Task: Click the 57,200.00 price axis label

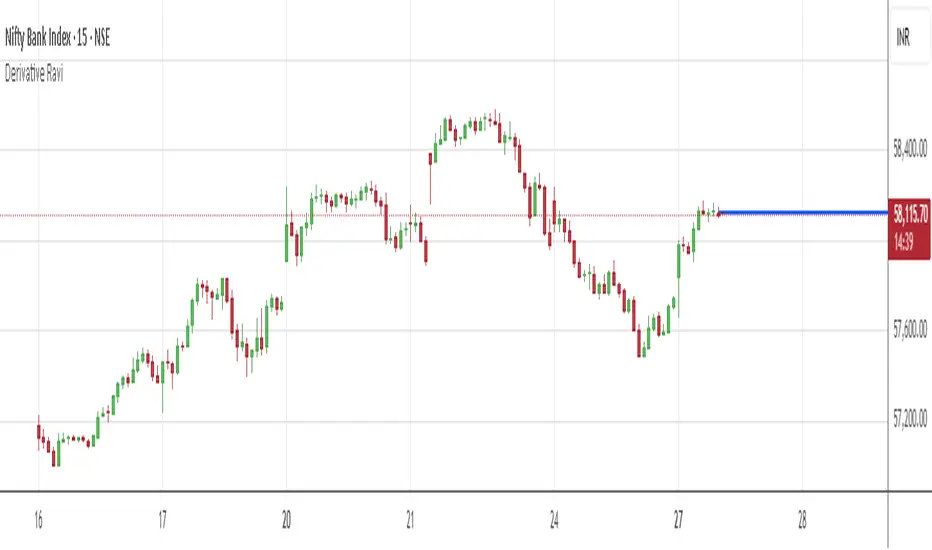Action: pyautogui.click(x=911, y=422)
